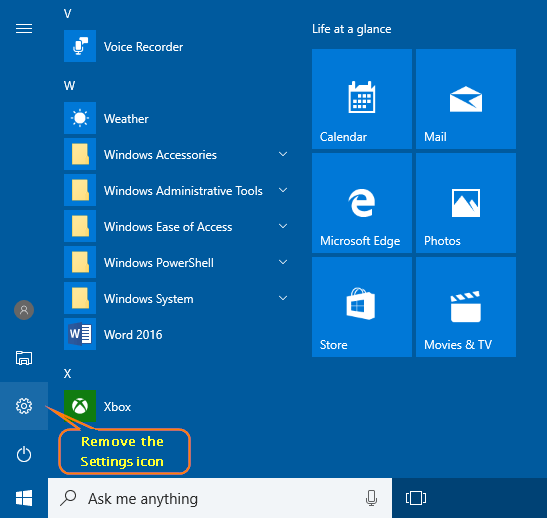This screenshot has height=518, width=547.
Task: Open Settings gear icon in the sidebar
Action: (x=24, y=406)
